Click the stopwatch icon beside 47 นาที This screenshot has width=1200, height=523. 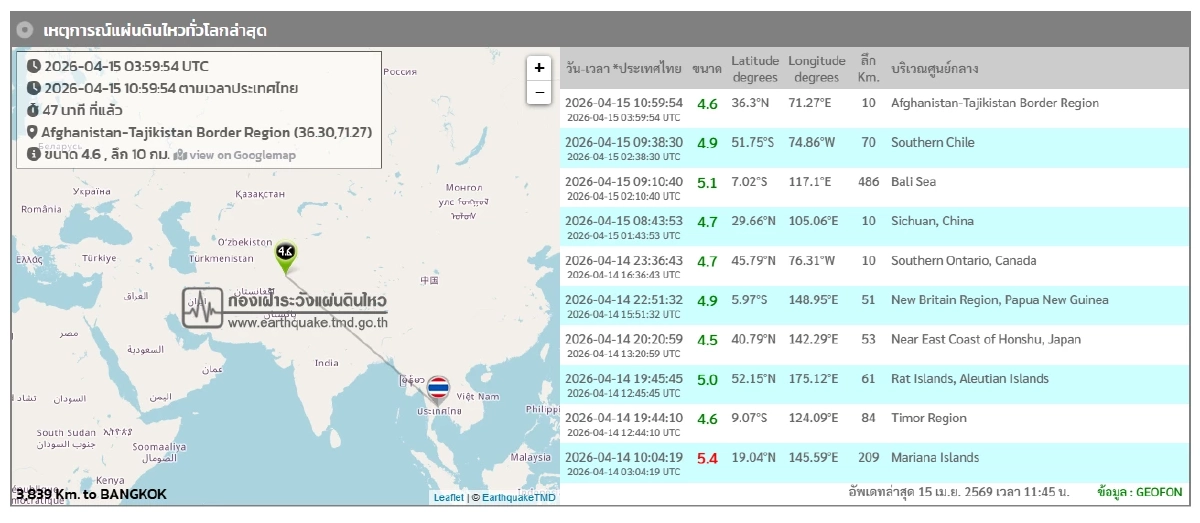coord(34,110)
